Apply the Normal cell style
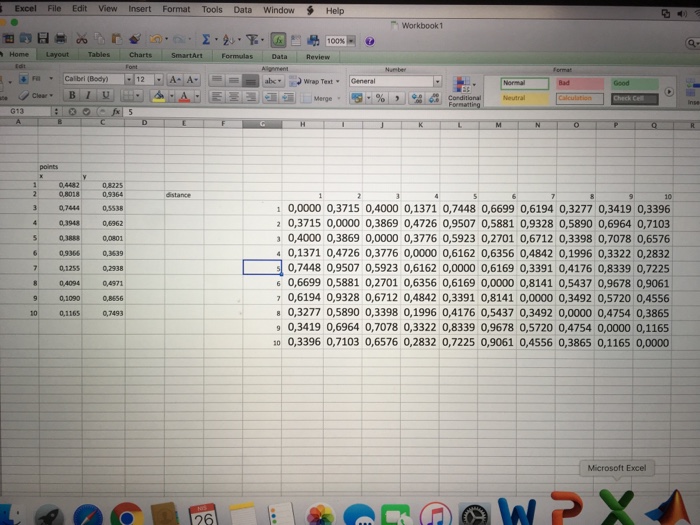Viewport: 700px width, 525px height. [x=525, y=83]
